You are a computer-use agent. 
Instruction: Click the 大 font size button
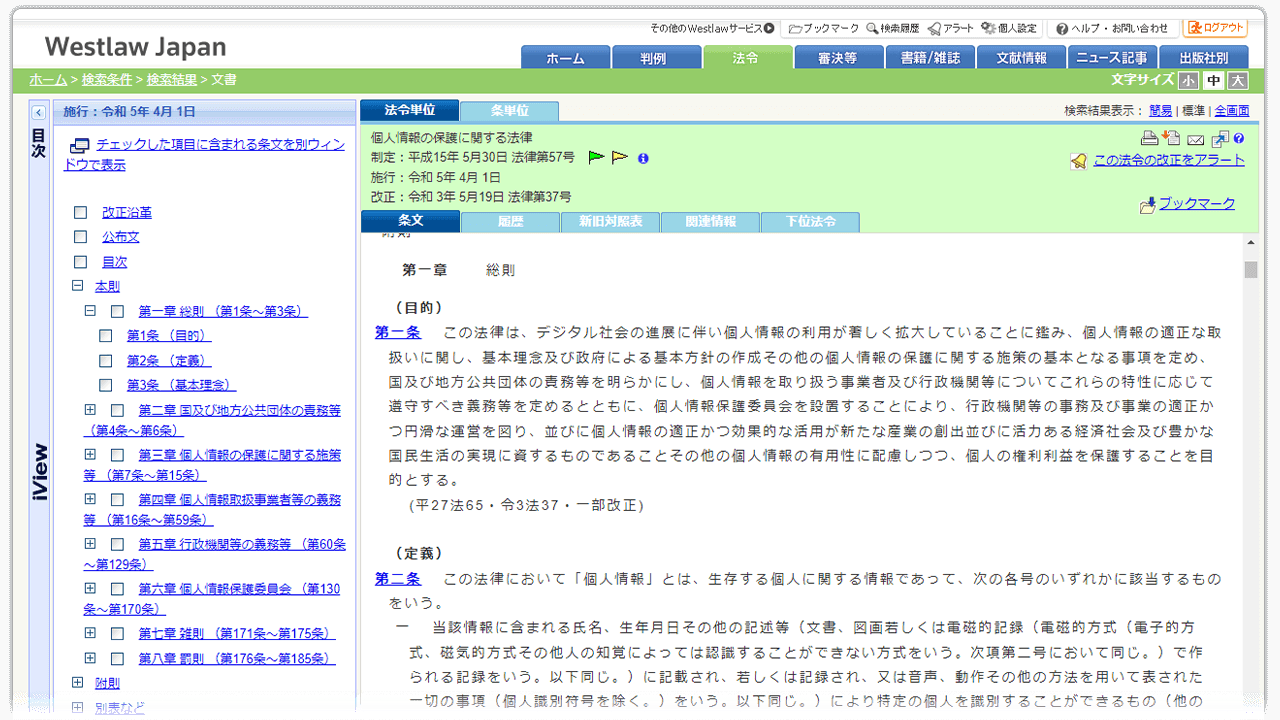1237,80
